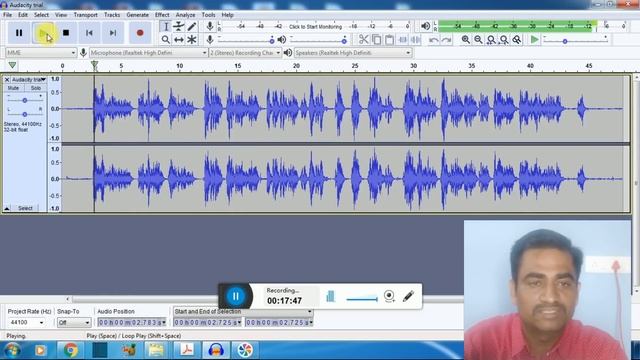The width and height of the screenshot is (640, 360).
Task: Select the Time Shift tool
Action: (178, 40)
